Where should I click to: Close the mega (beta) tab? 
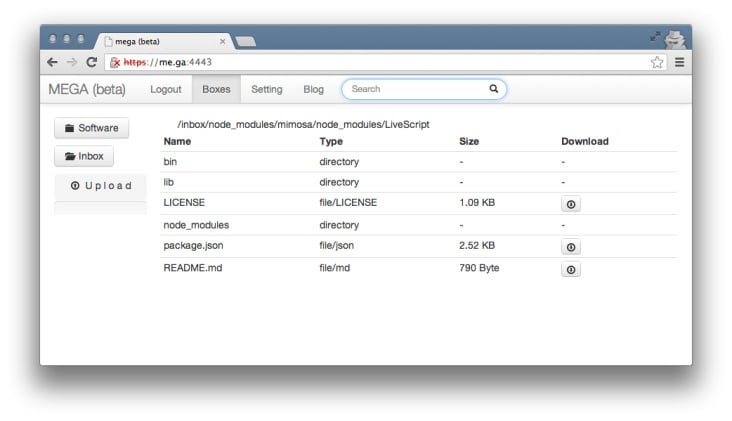pos(223,42)
